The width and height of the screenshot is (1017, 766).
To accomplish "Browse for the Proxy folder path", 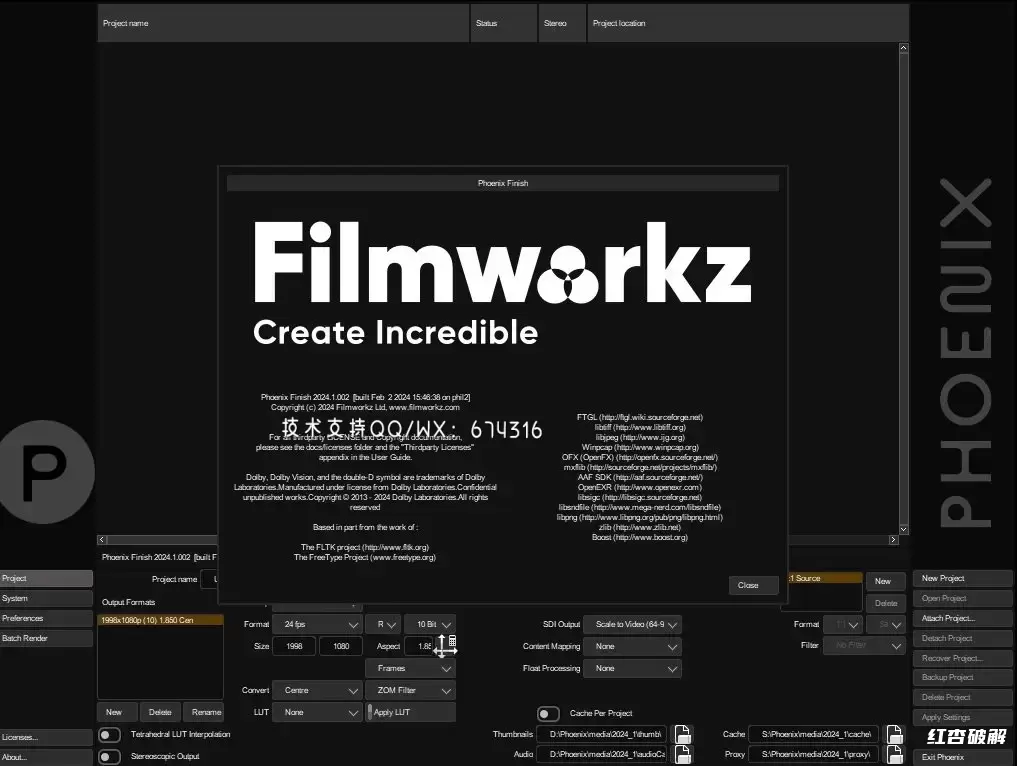I will click(895, 754).
